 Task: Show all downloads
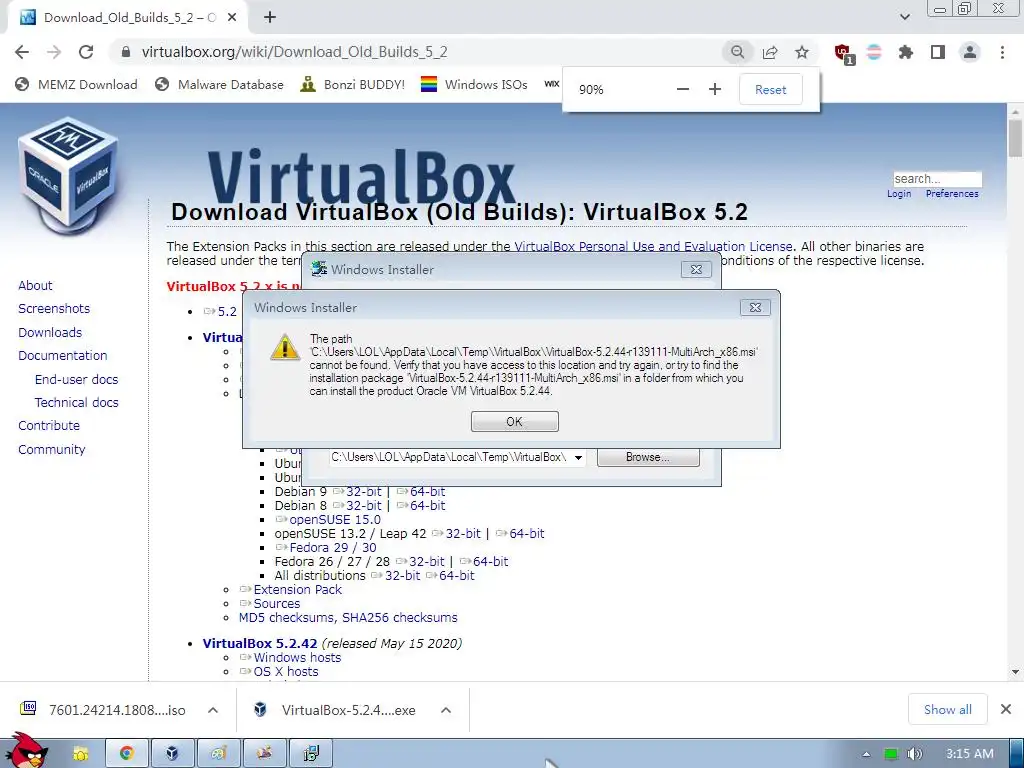[x=948, y=709]
